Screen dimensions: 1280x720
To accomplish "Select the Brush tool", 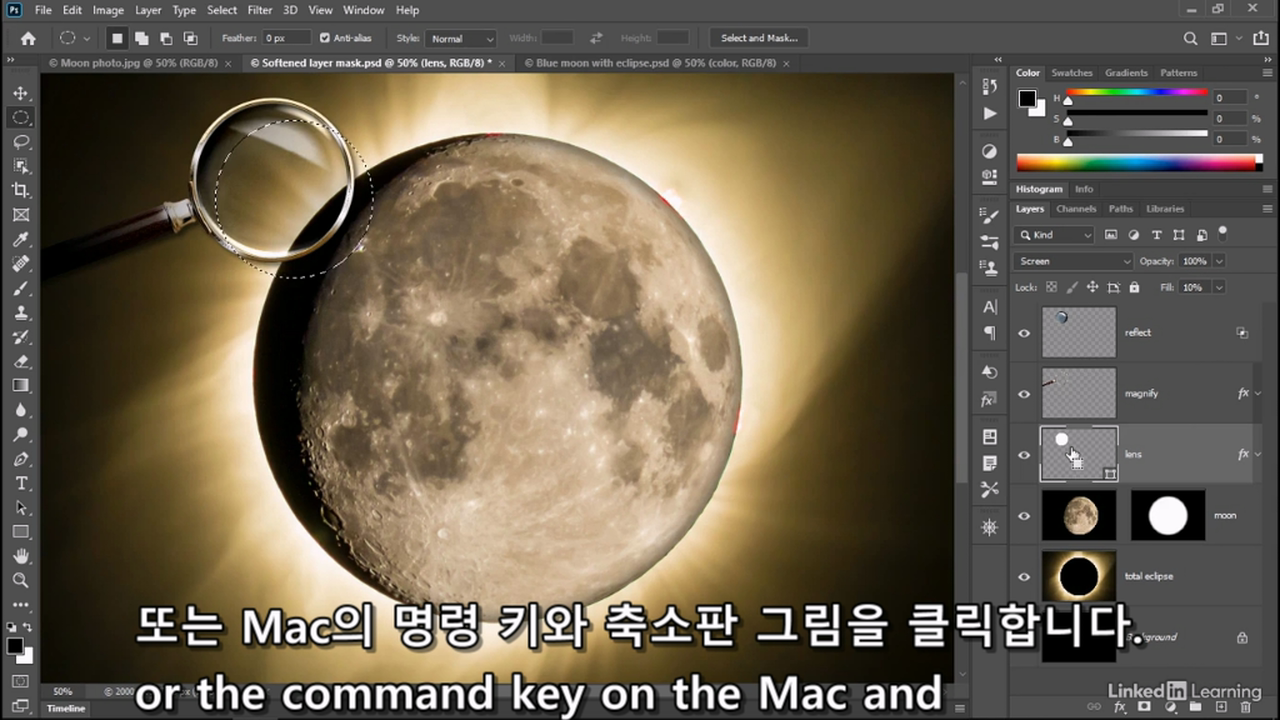I will coord(21,288).
